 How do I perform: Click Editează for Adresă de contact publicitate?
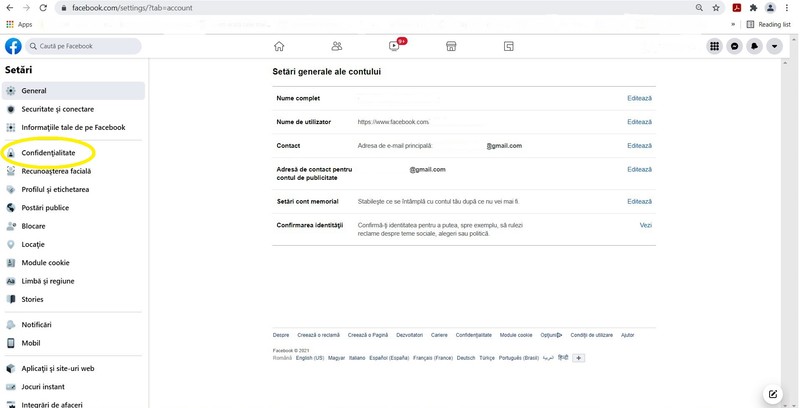coord(639,169)
